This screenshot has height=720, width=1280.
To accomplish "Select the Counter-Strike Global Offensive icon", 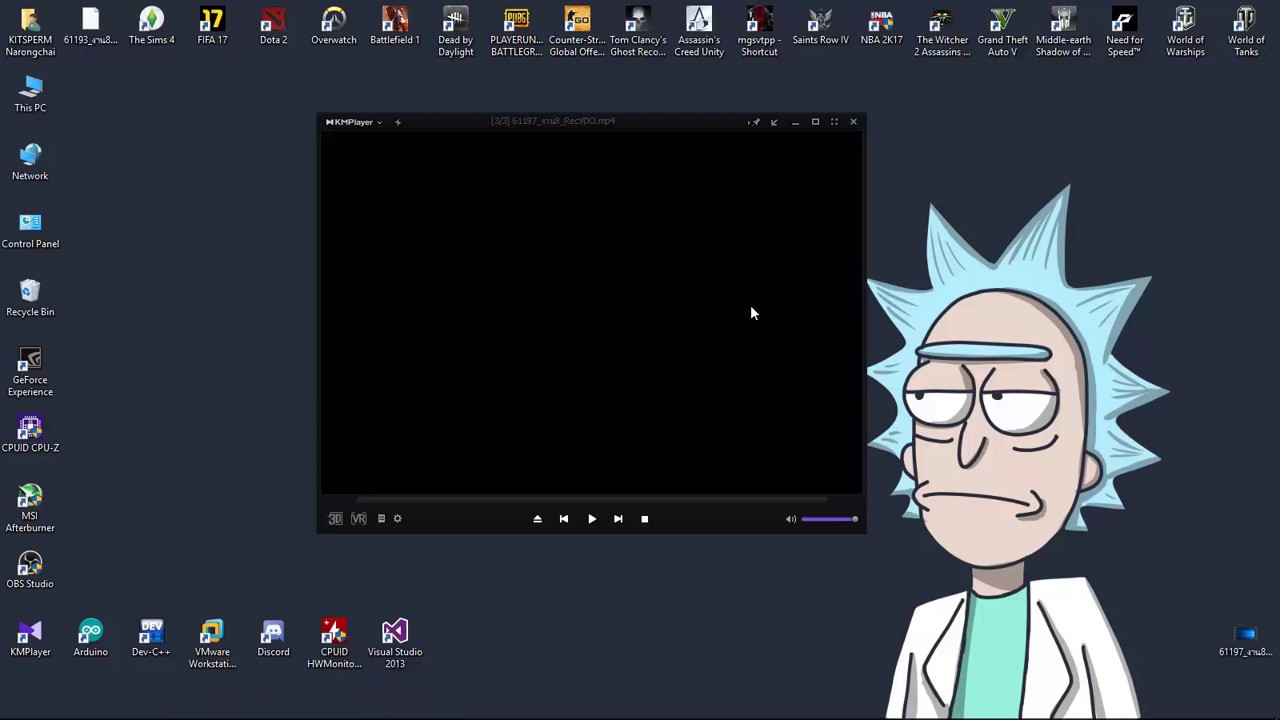I will [x=577, y=32].
